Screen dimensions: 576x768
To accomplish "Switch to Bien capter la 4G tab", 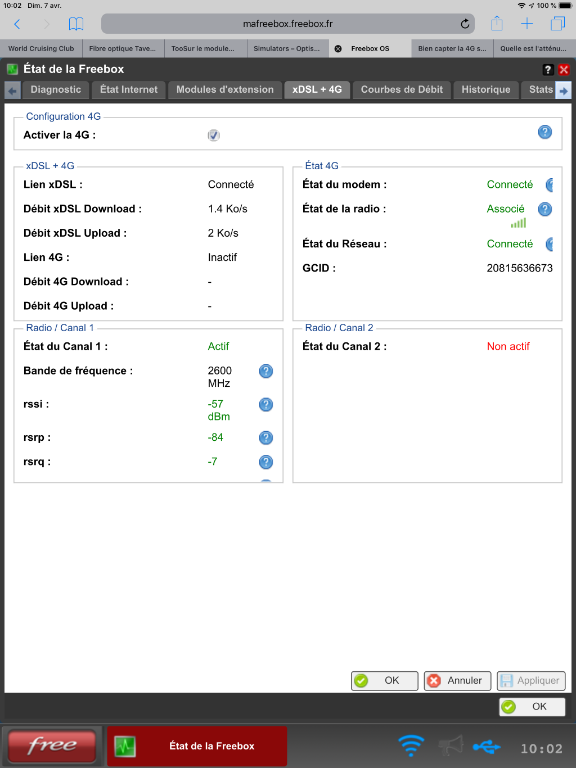I will pos(452,48).
